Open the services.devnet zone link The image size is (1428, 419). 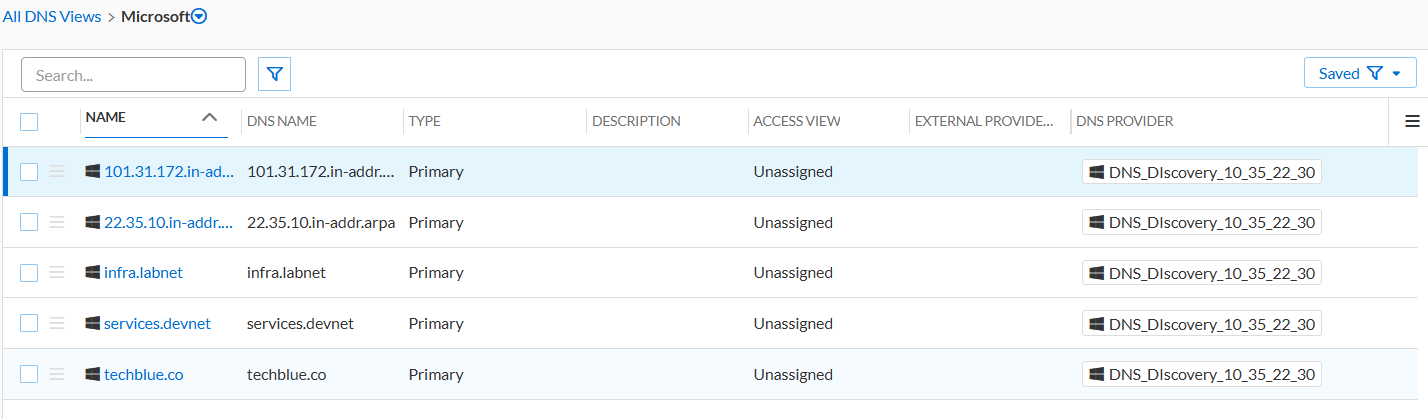tap(157, 323)
